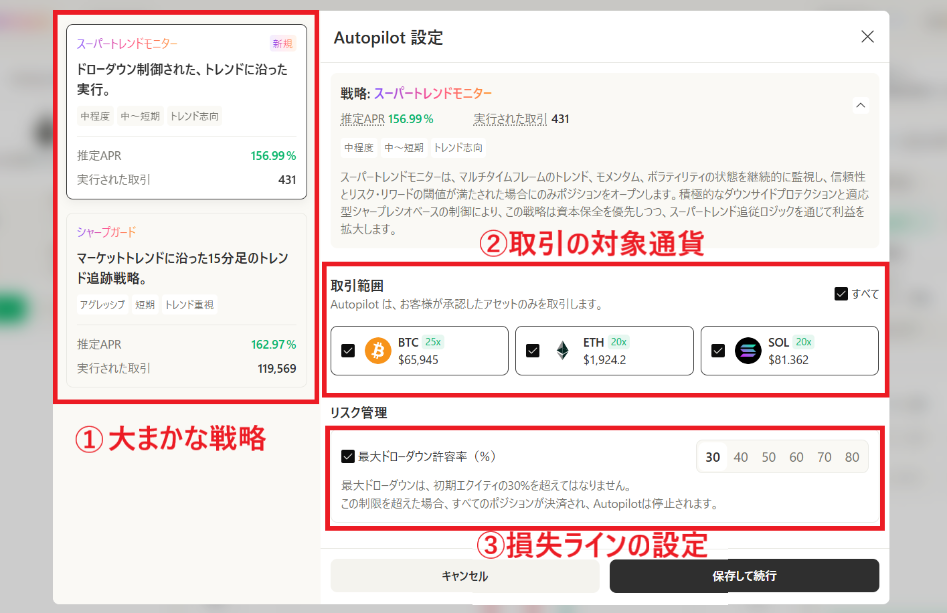Click the BTC 25x leverage badge

pyautogui.click(x=433, y=341)
